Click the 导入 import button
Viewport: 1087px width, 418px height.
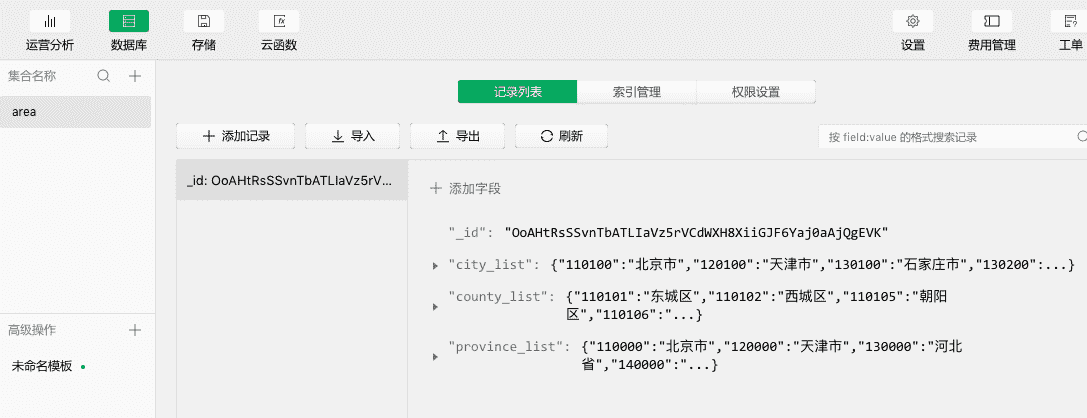click(352, 136)
